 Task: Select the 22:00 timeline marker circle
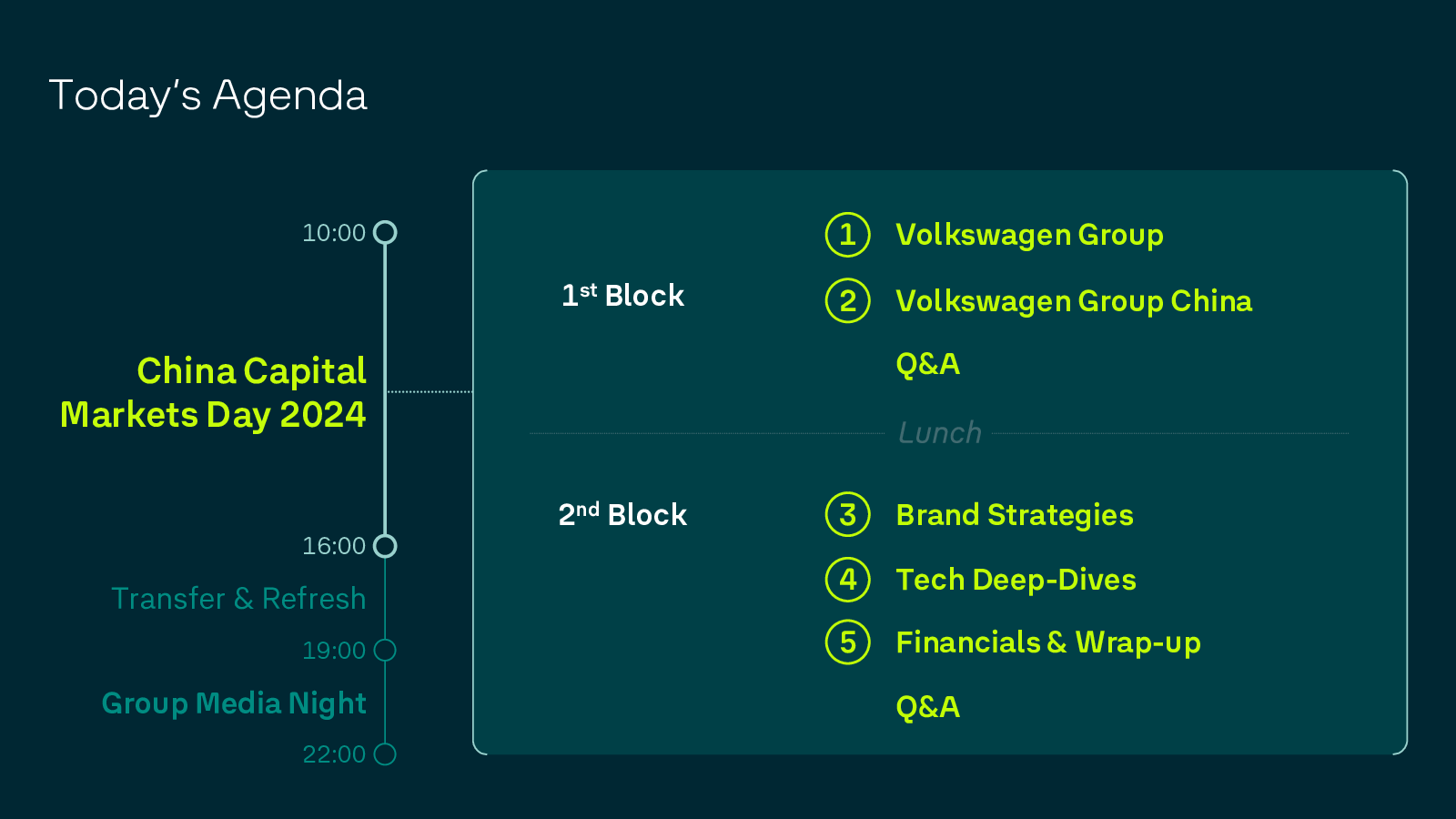[x=385, y=754]
